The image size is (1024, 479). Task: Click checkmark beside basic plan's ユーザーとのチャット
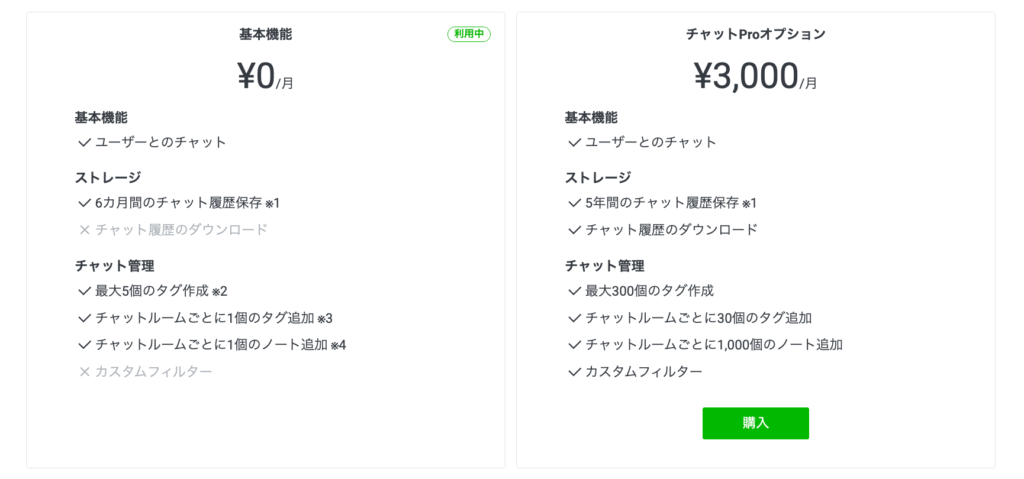[84, 142]
